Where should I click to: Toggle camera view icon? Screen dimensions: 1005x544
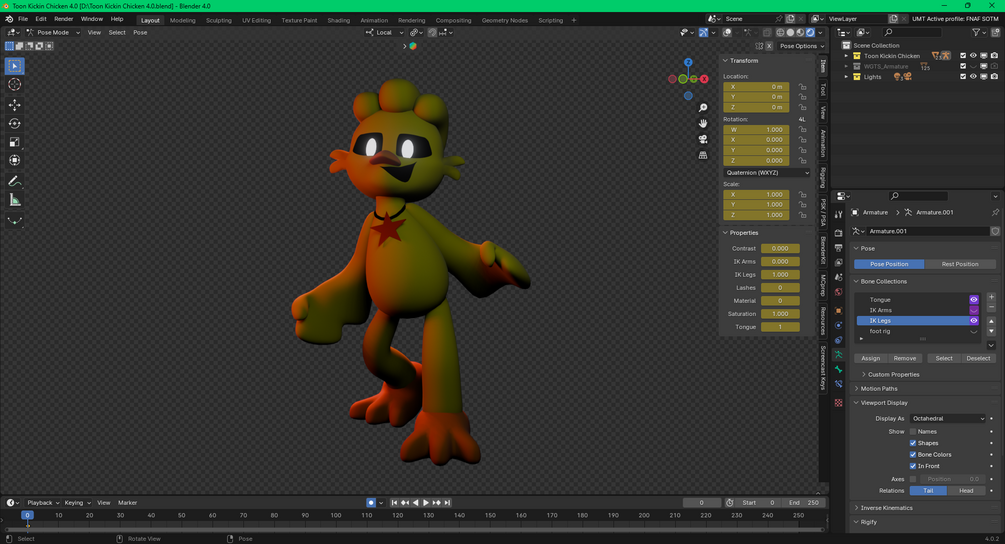click(703, 139)
